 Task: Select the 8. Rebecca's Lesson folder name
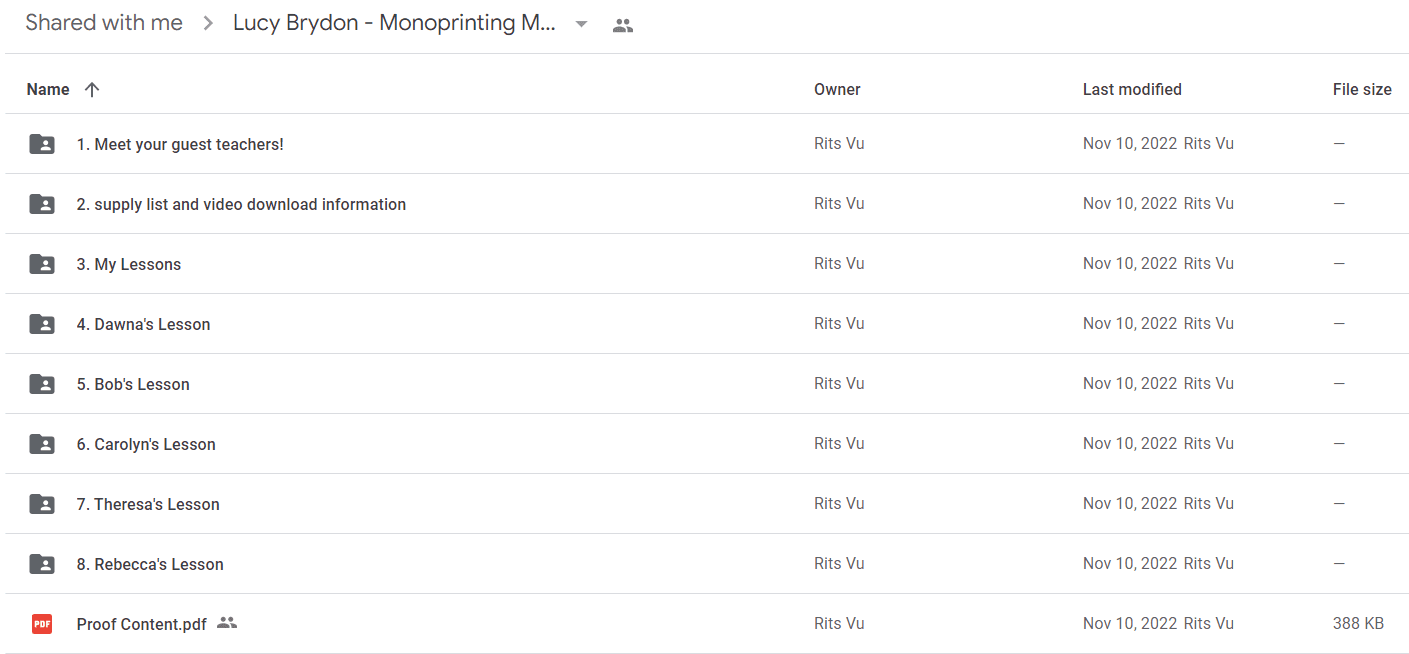click(150, 564)
